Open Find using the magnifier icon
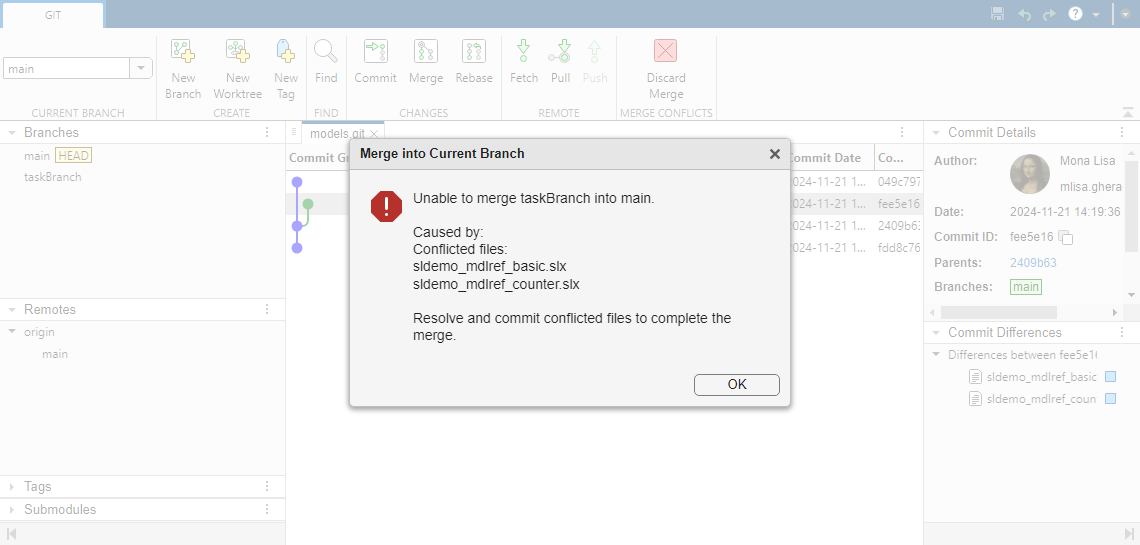The image size is (1140, 545). 326,52
